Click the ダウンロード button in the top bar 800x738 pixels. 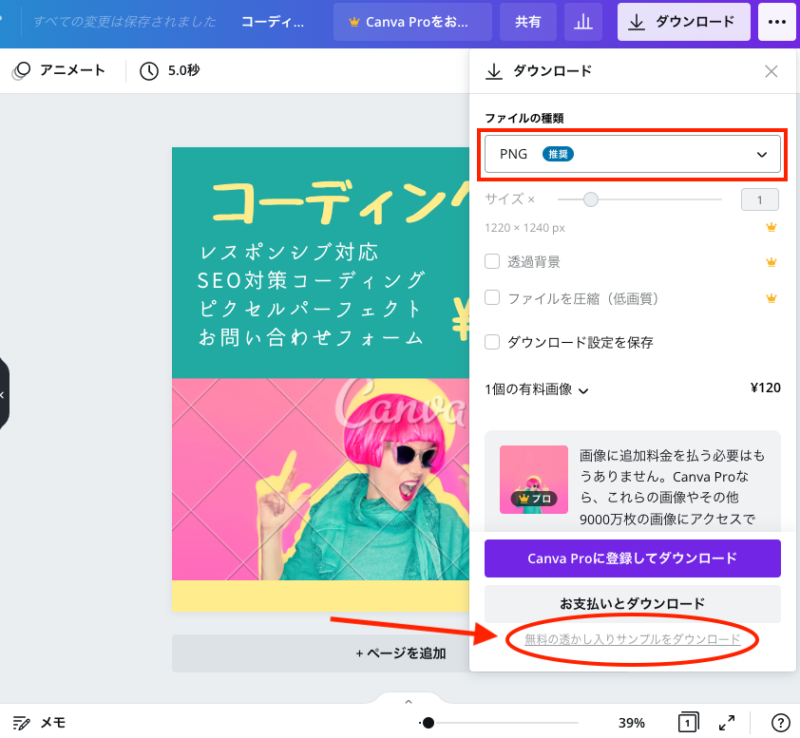tap(684, 22)
